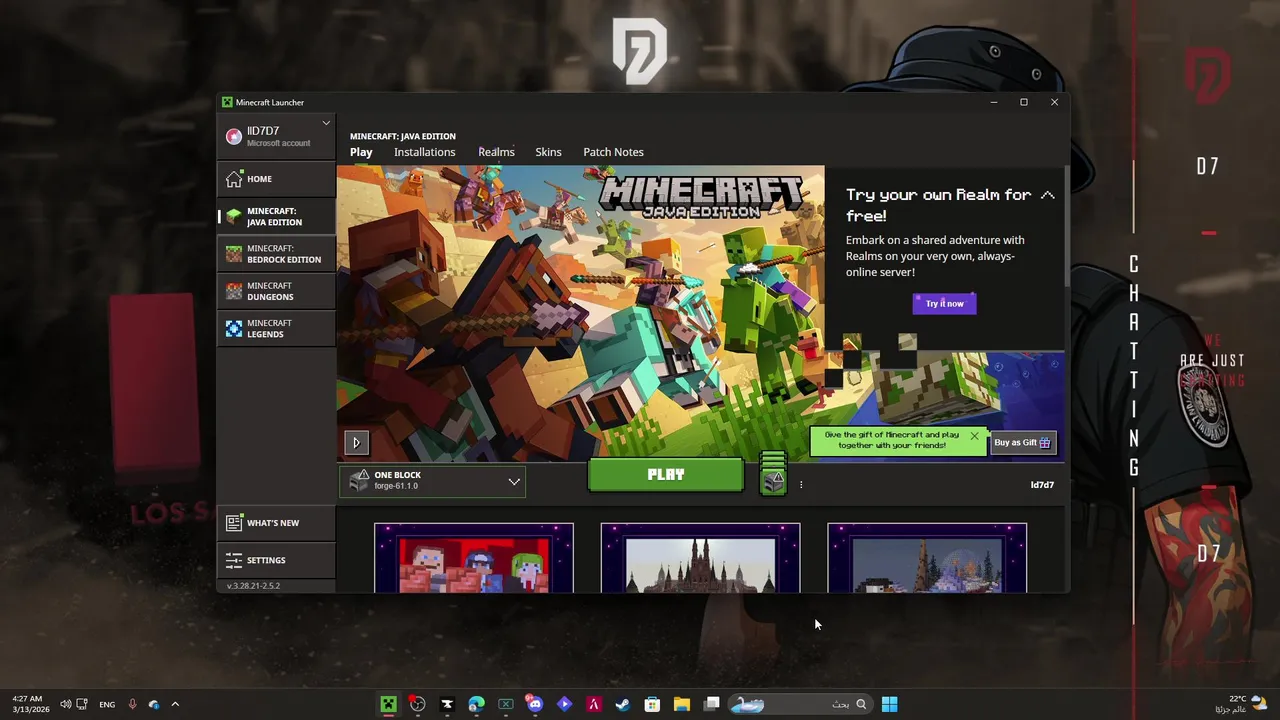Open Microsoft Store from the taskbar
This screenshot has width=1280, height=720.
coord(652,704)
